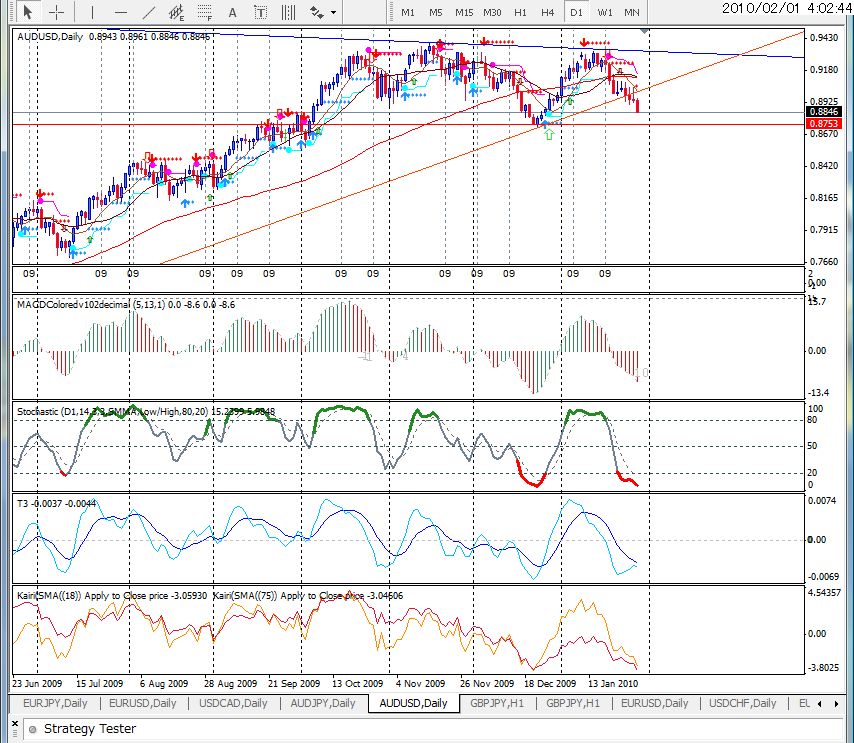Switch chart to M15 timeframe
Viewport: 854px width, 743px height.
pos(464,12)
